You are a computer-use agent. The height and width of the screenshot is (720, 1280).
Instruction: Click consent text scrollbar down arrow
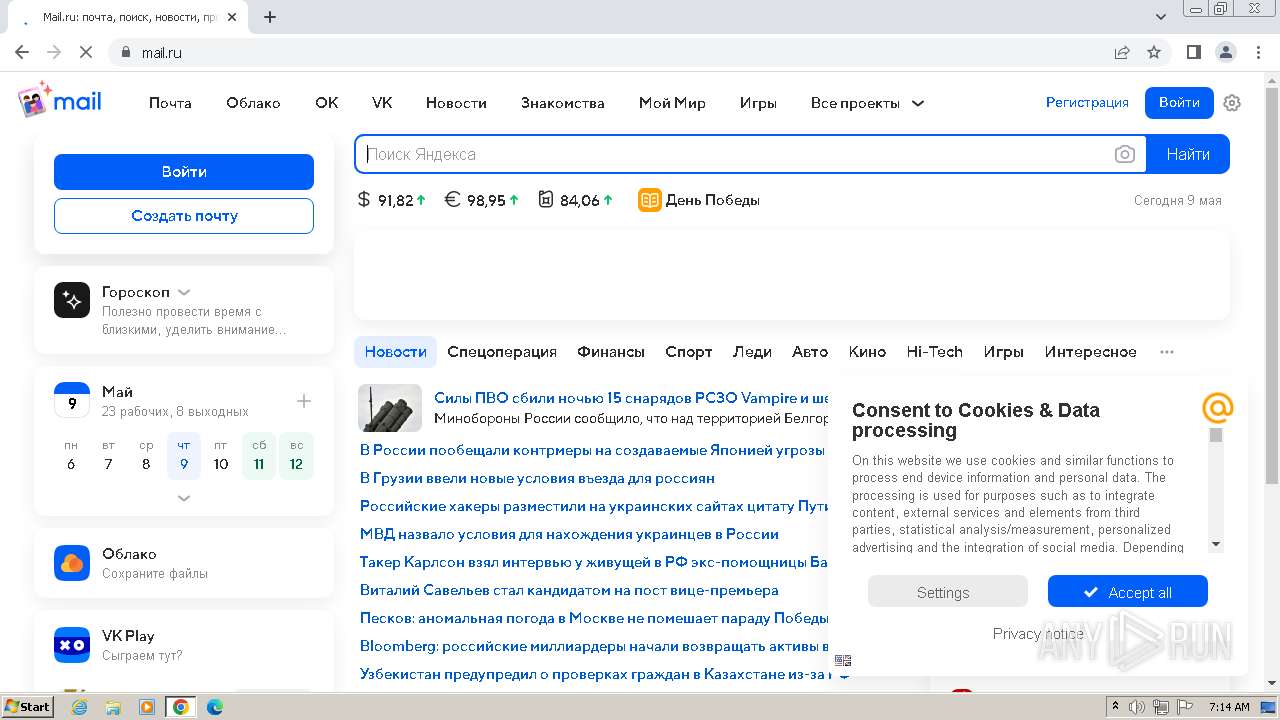[x=1216, y=545]
